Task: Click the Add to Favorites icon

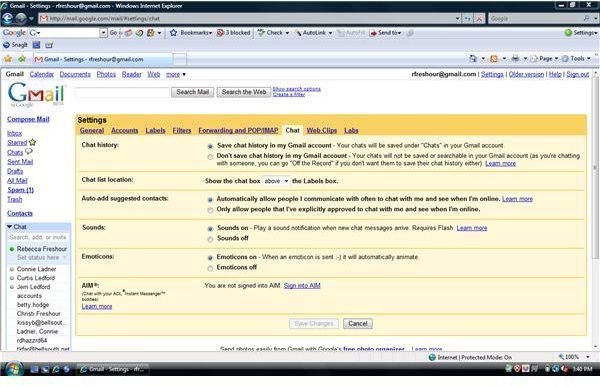Action: 22,59
